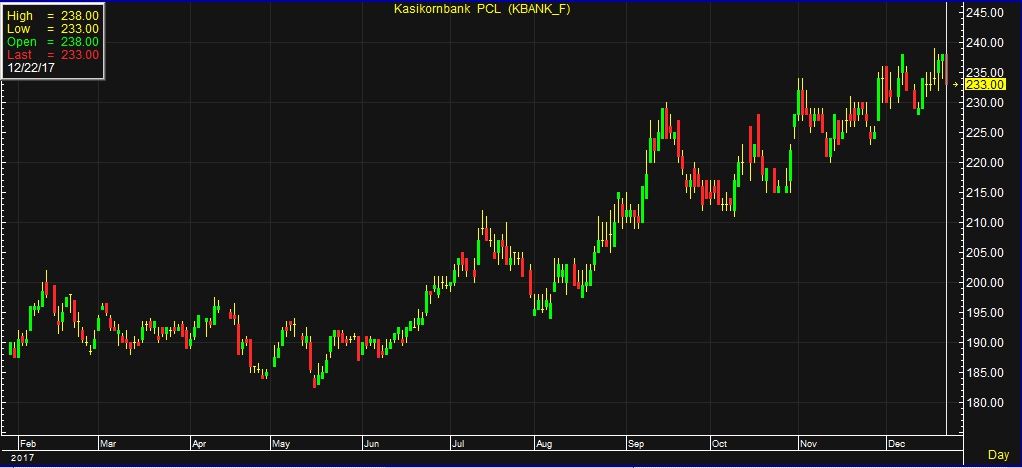The height and width of the screenshot is (468, 1022).
Task: Click the Mar label on time axis
Action: click(x=108, y=444)
